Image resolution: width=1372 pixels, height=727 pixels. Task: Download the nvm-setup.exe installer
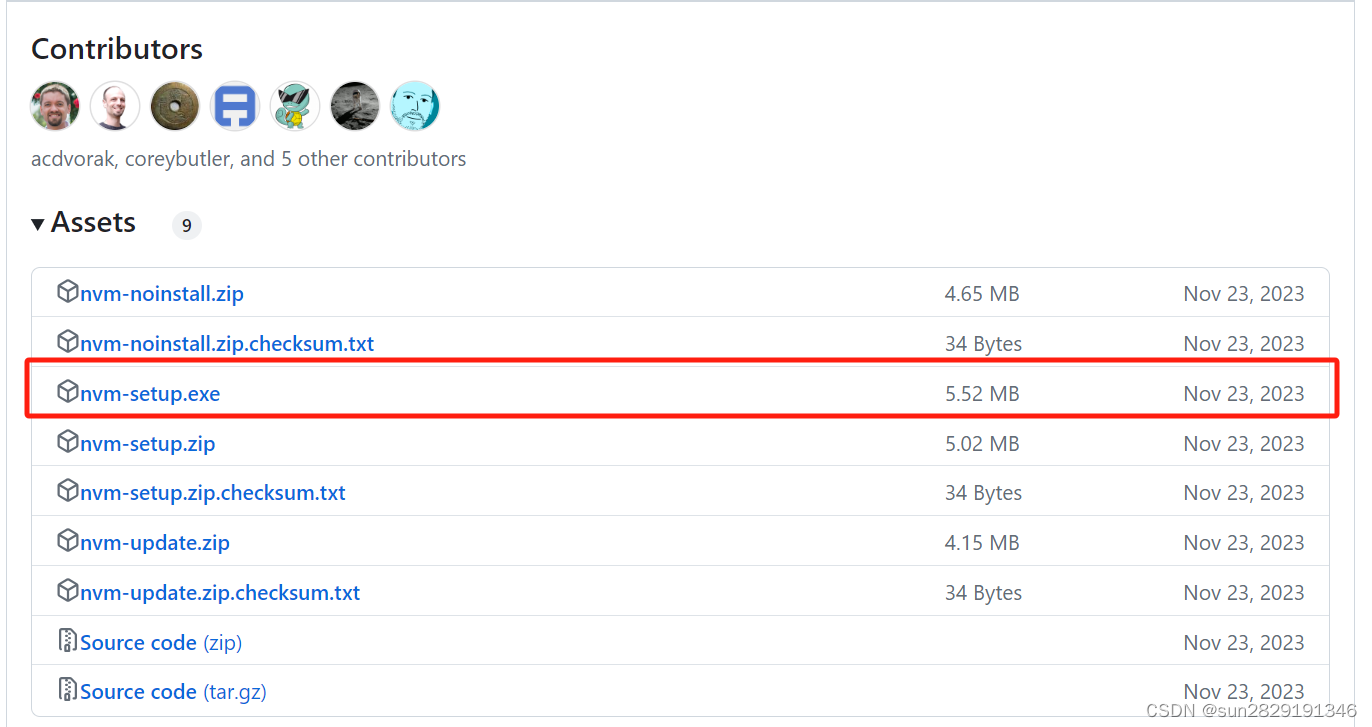(150, 394)
